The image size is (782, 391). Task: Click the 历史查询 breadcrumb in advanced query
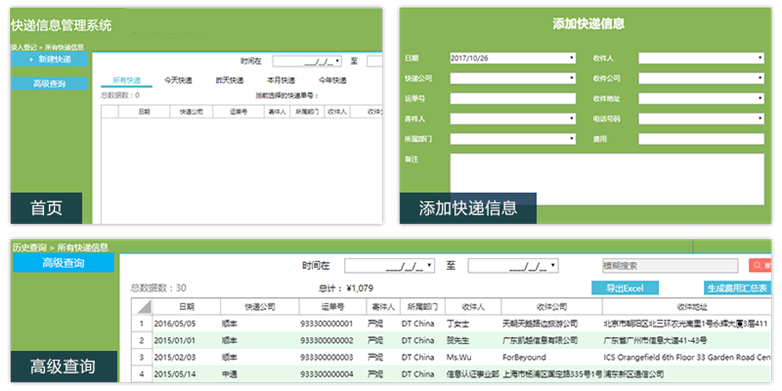(x=29, y=247)
